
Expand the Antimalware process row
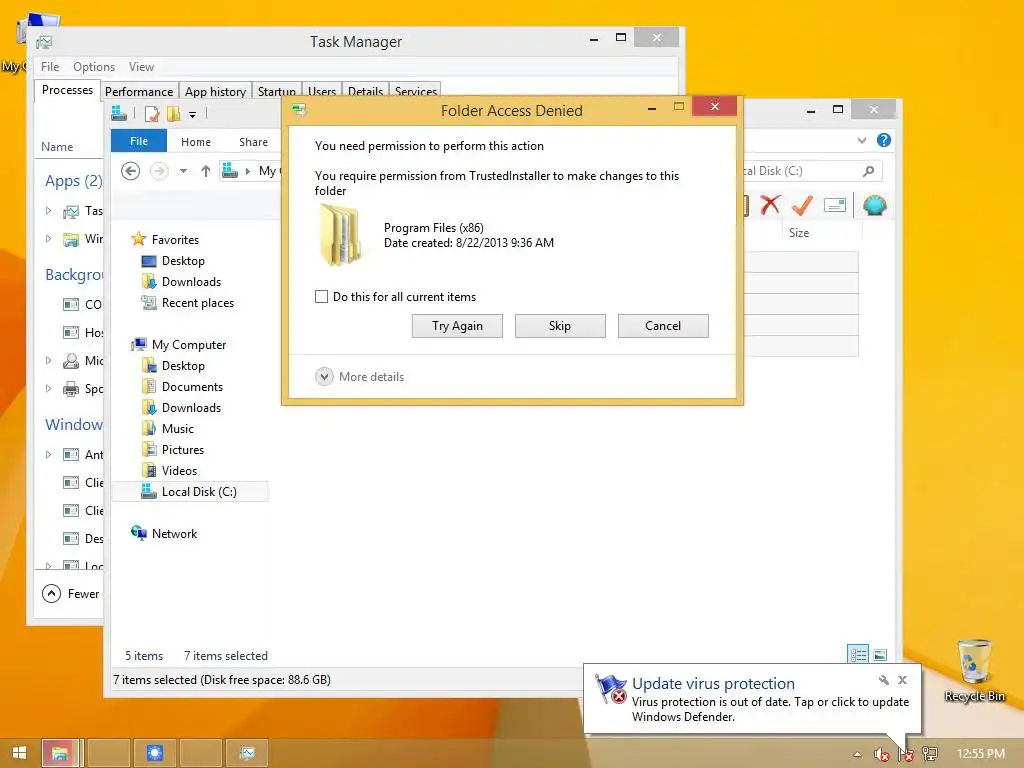(48, 454)
